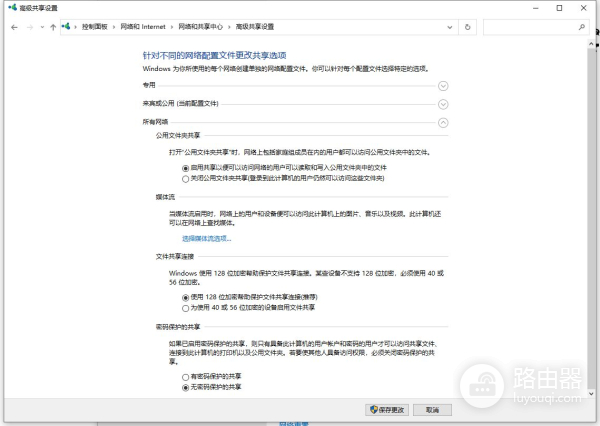Click the 公用文件夹共享 heading
600x426 pixels.
[x=178, y=135]
